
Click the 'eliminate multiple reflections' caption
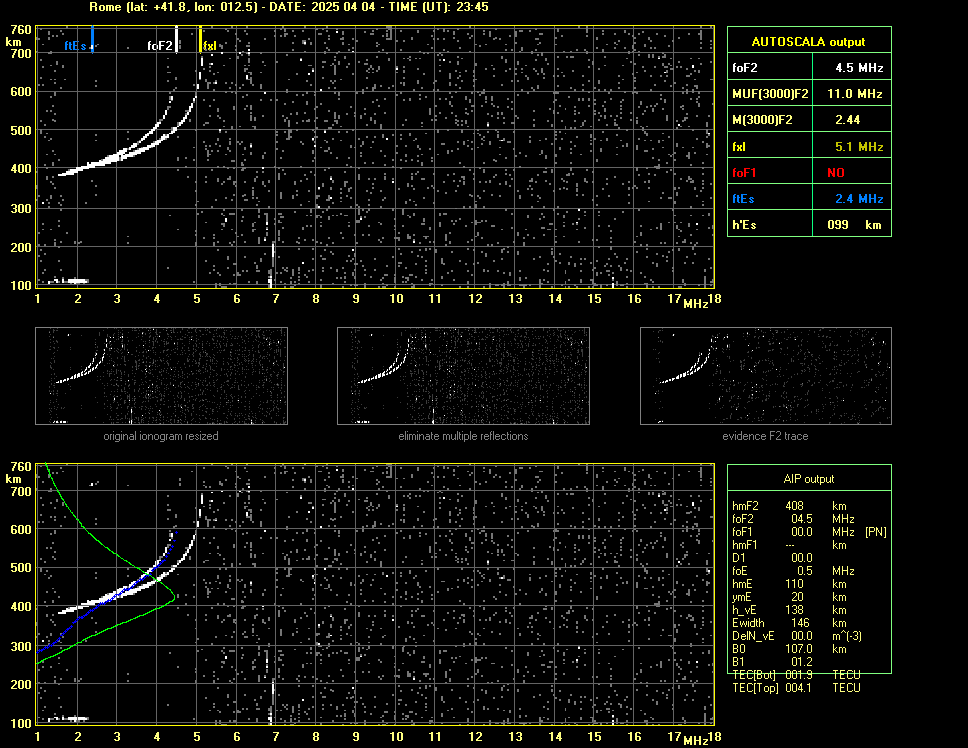click(x=463, y=436)
